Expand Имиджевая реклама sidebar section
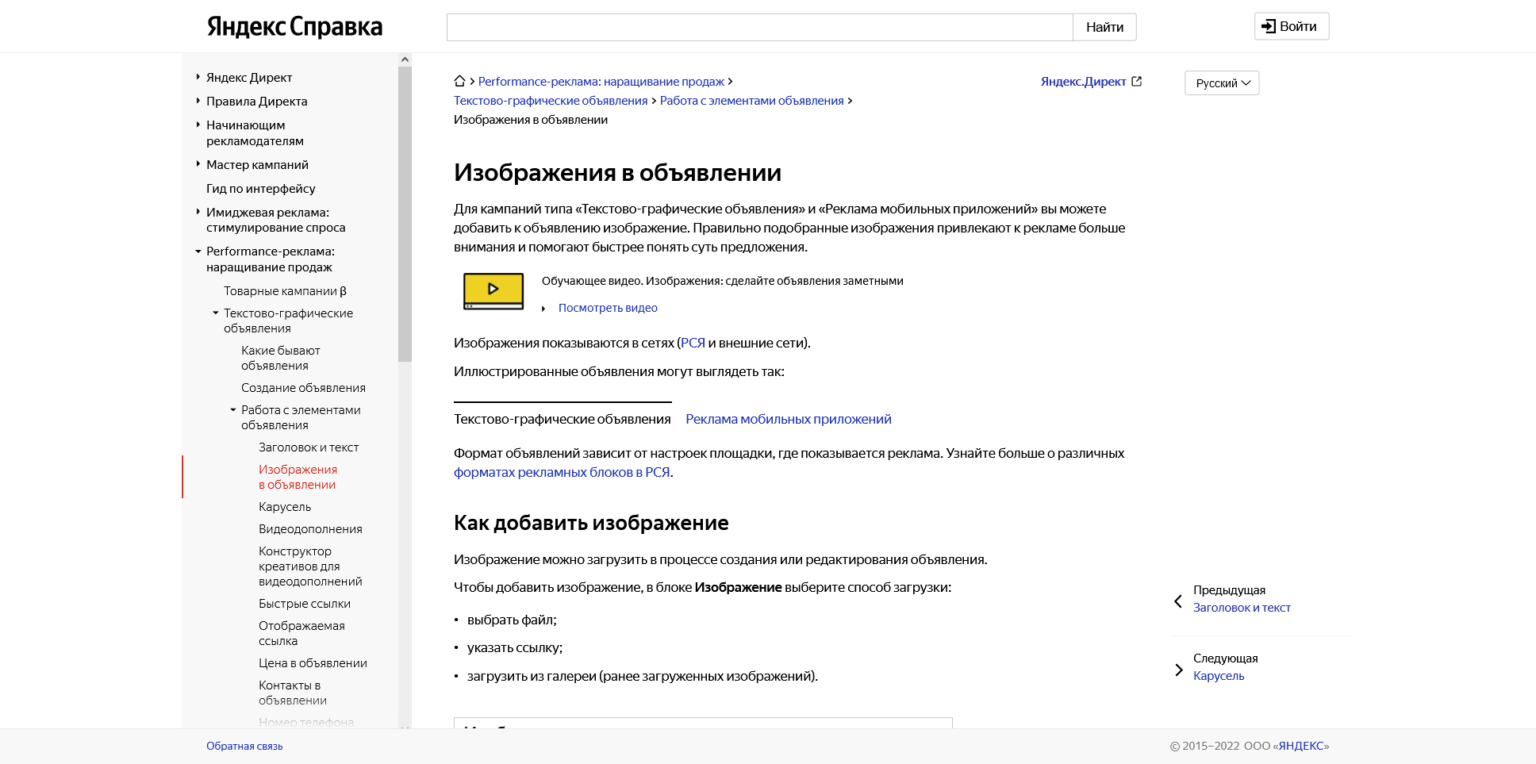The width and height of the screenshot is (1536, 764). (198, 212)
